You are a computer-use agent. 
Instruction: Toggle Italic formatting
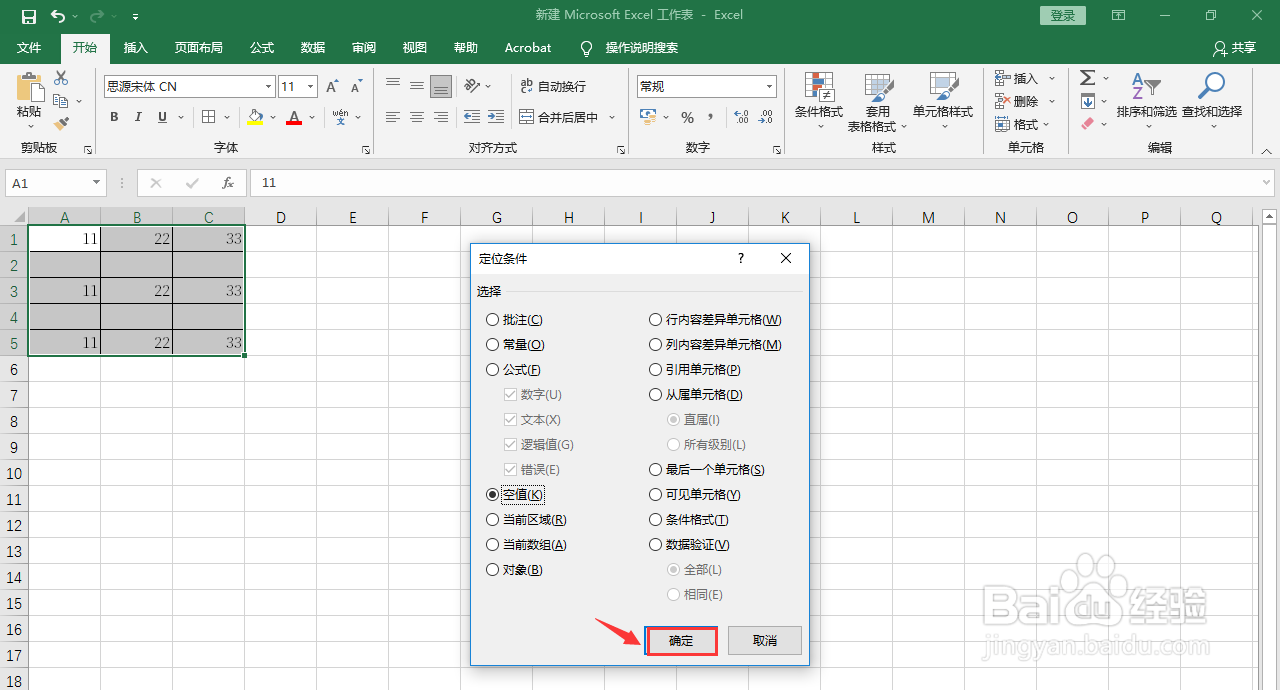[139, 117]
